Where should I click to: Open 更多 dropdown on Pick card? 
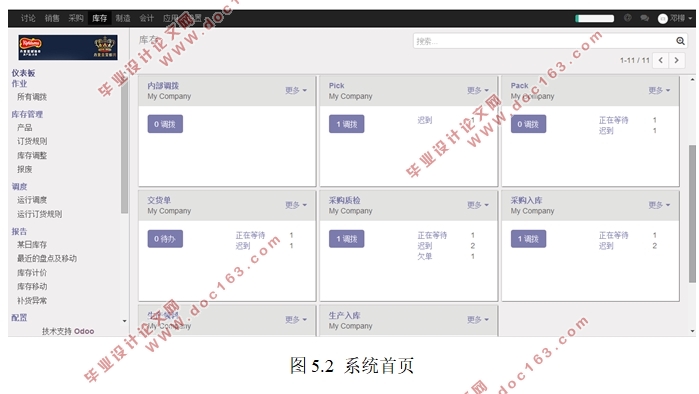coord(478,90)
